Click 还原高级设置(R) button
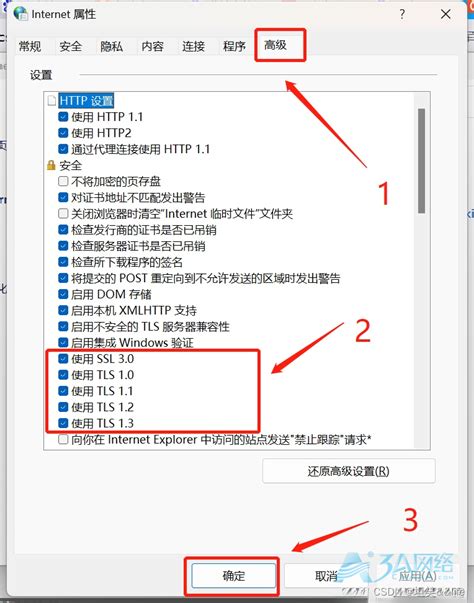Viewport: 474px width, 603px height. (349, 471)
